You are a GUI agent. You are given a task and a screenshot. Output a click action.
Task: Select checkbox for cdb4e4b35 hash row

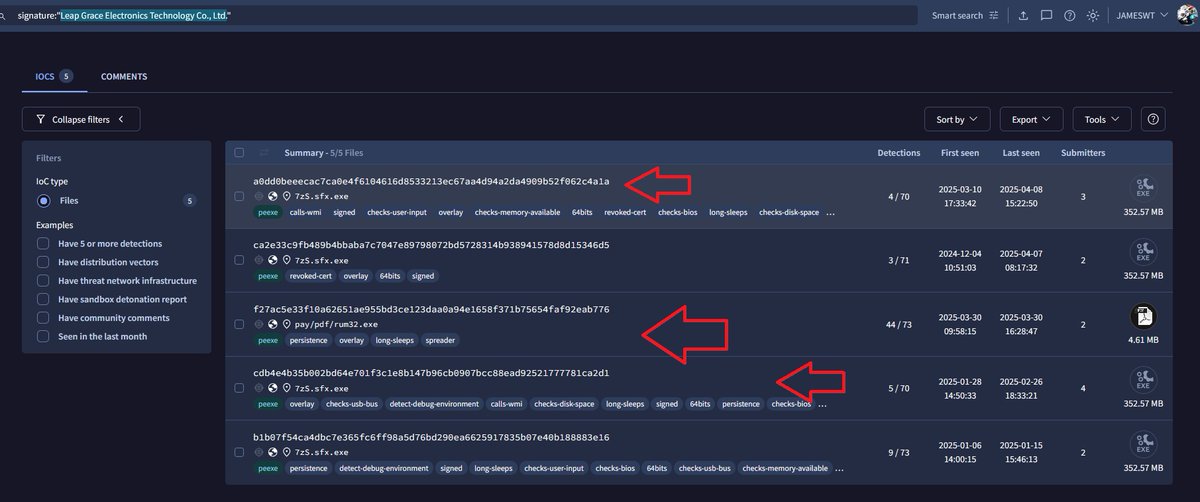click(239, 389)
